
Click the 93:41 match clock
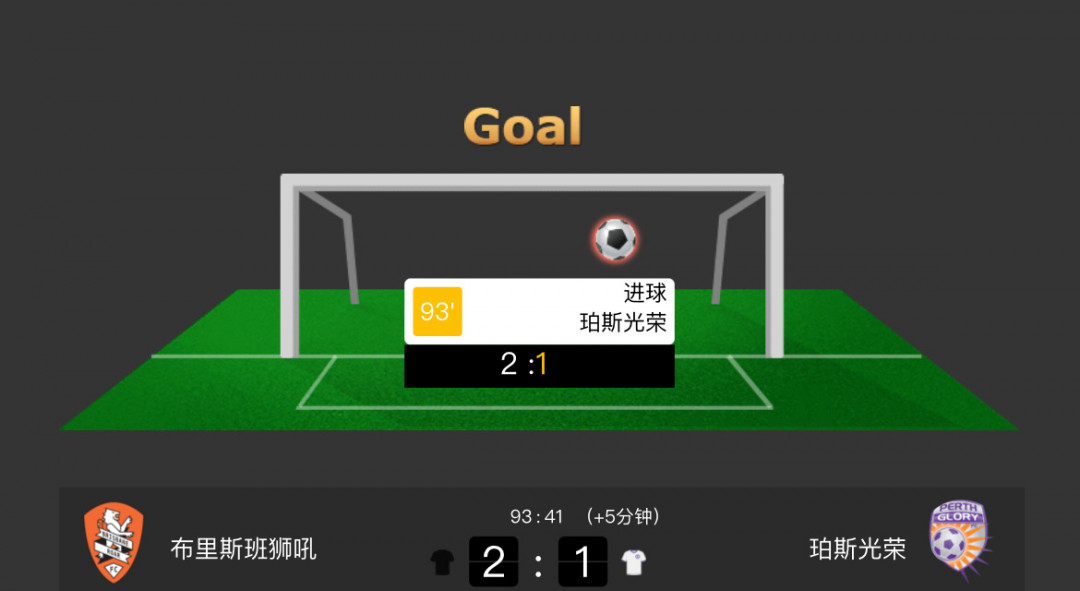point(537,517)
